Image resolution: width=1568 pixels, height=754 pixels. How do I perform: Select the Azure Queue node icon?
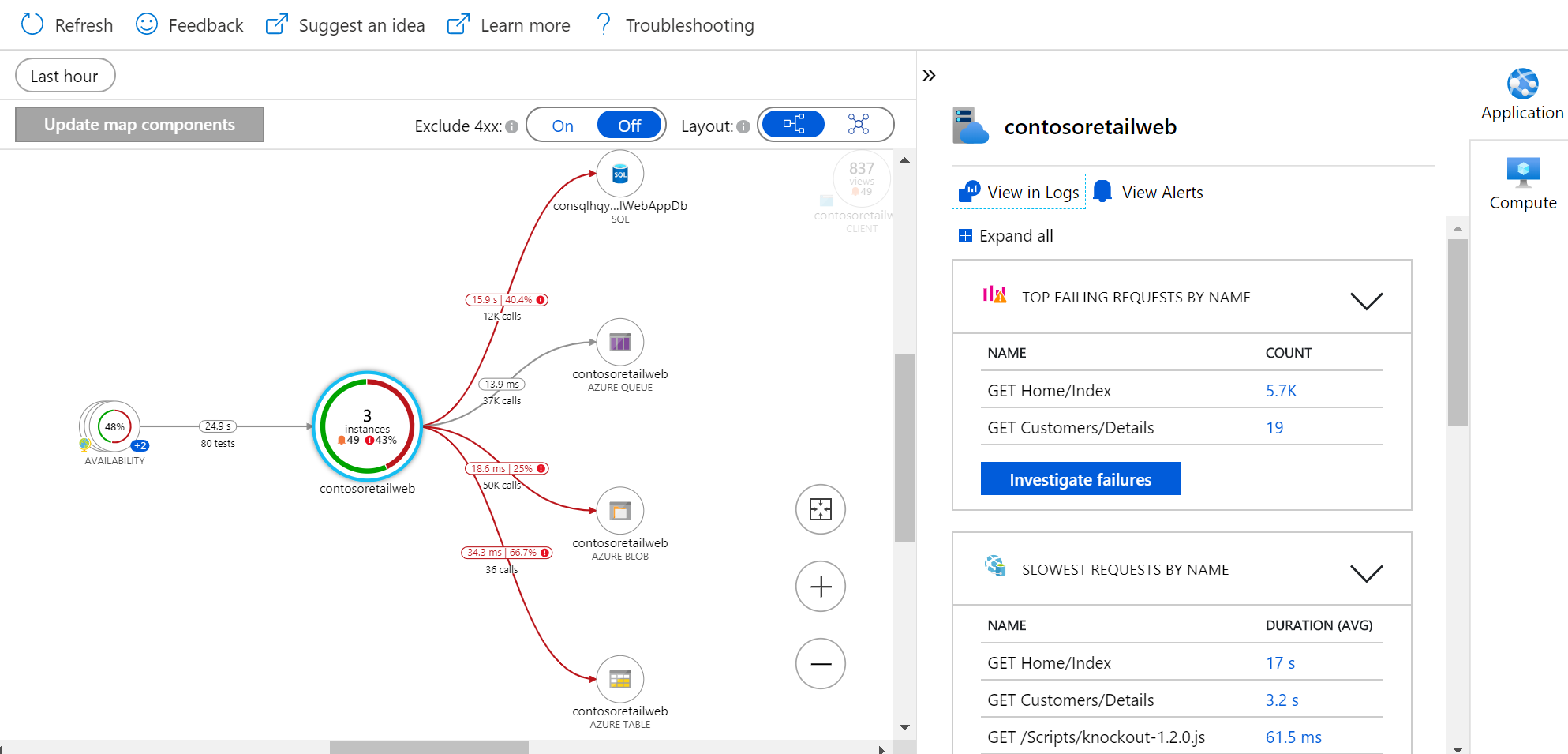click(620, 342)
